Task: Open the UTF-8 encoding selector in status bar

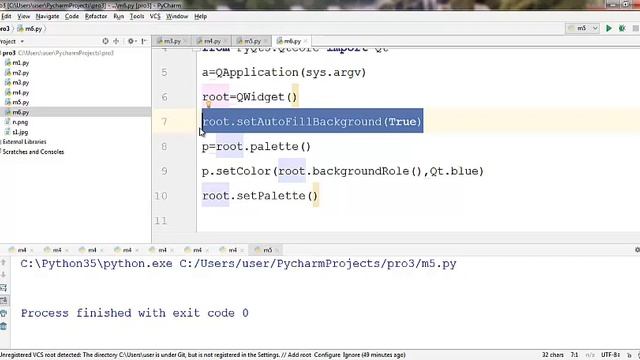Action: [x=611, y=355]
